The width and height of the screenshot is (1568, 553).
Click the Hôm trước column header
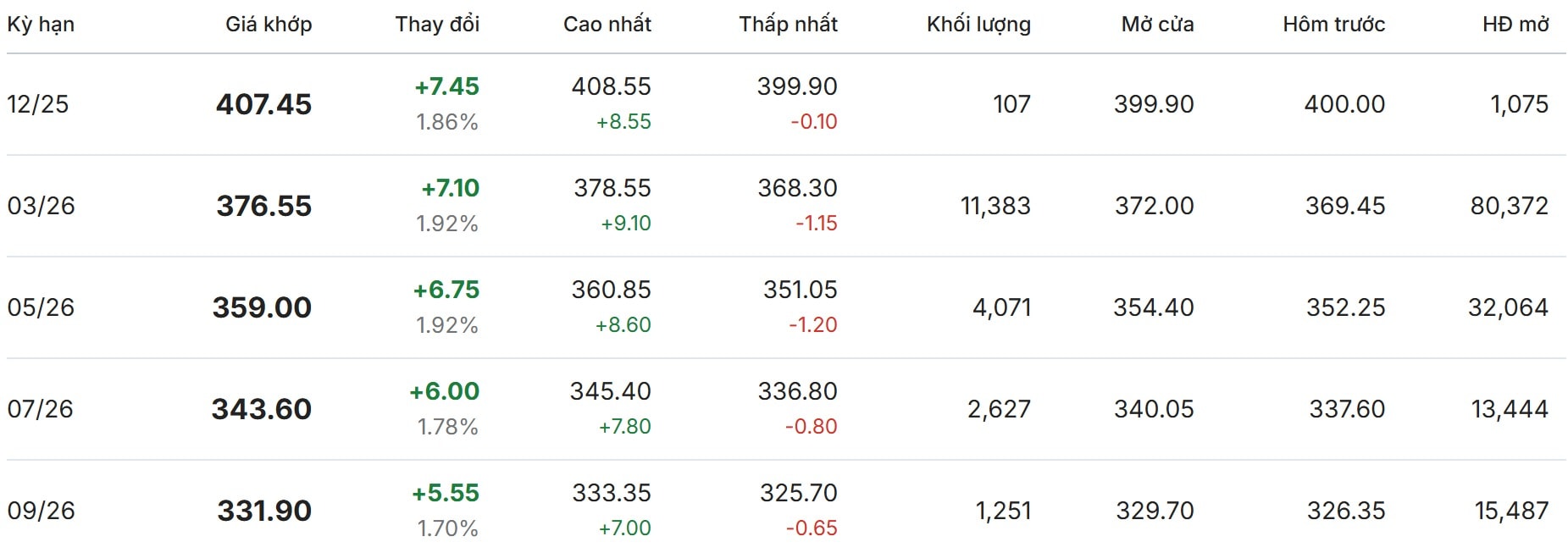(1333, 25)
